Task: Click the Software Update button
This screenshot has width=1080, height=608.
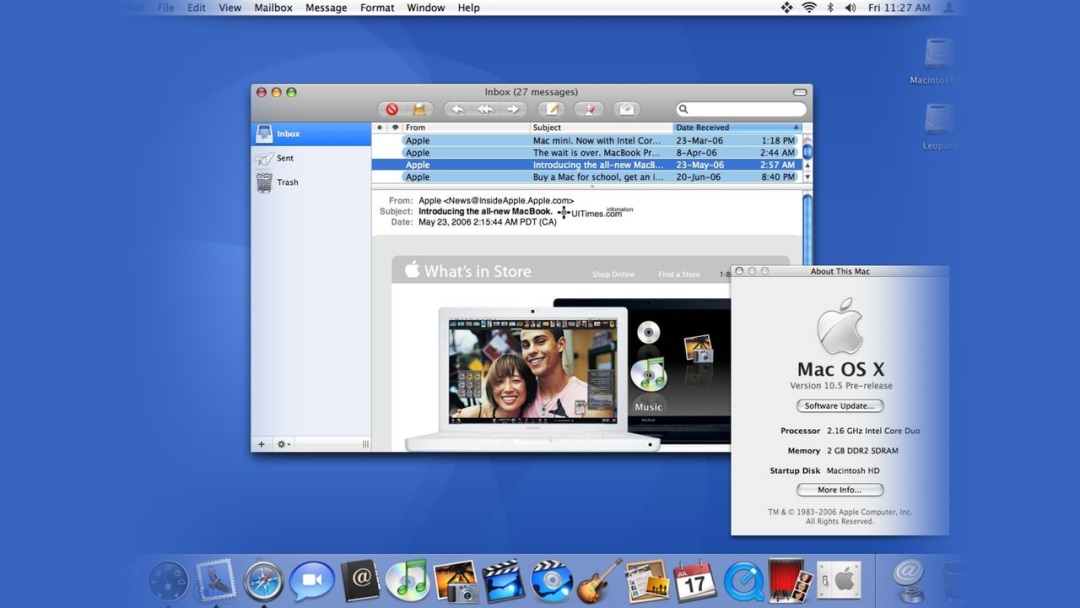Action: coord(840,406)
